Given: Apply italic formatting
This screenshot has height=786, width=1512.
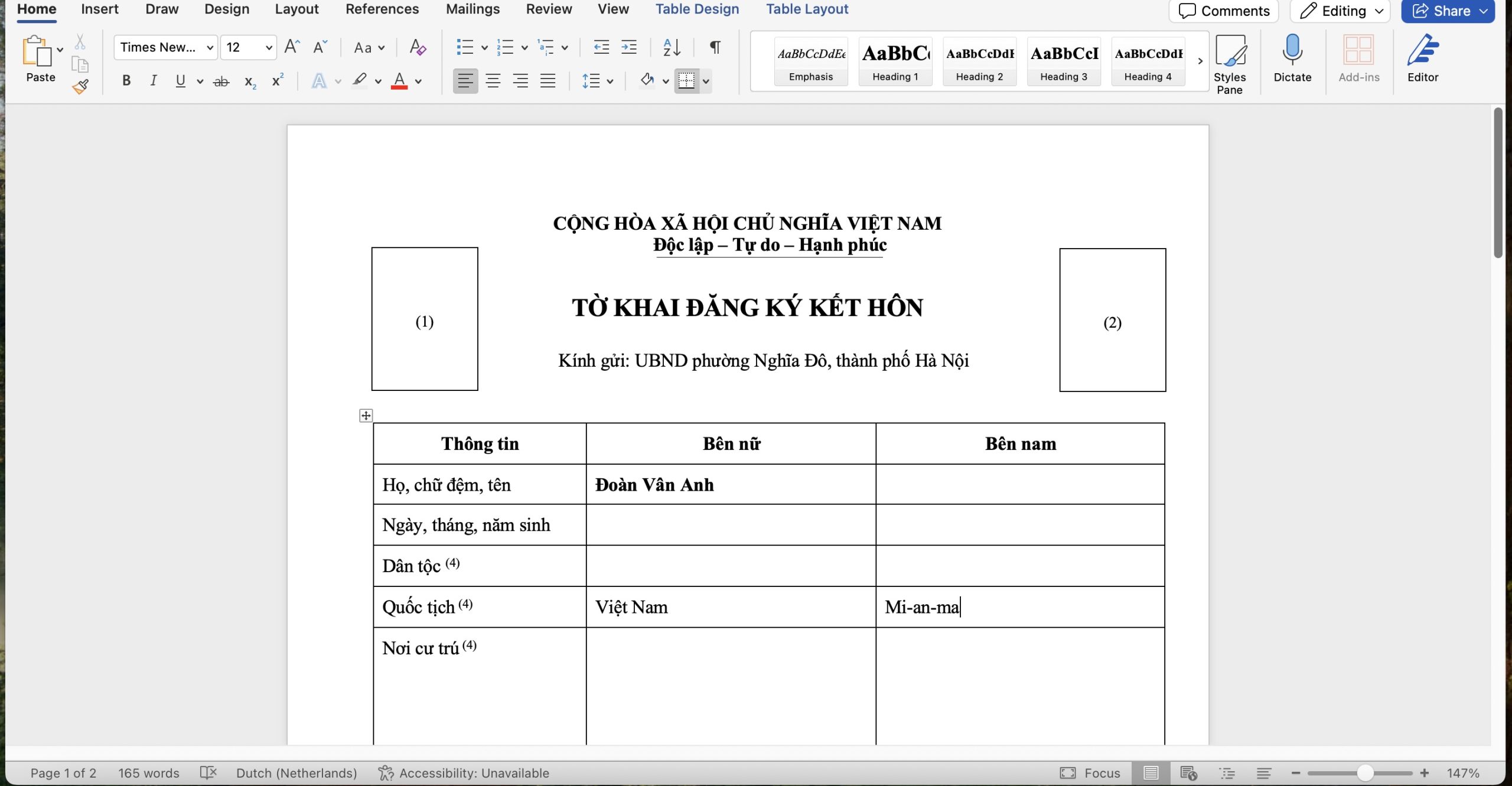Looking at the screenshot, I should pos(153,80).
